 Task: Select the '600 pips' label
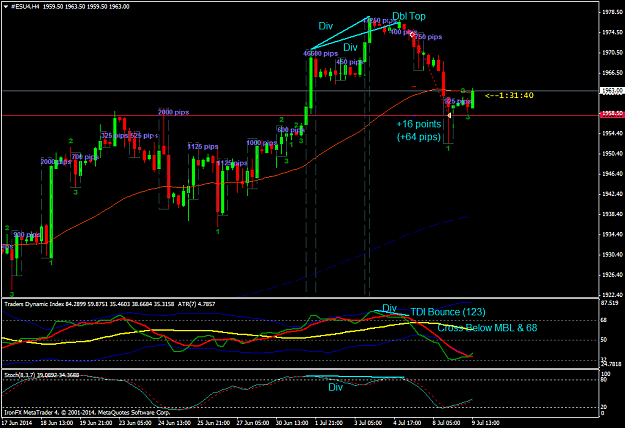[291, 130]
